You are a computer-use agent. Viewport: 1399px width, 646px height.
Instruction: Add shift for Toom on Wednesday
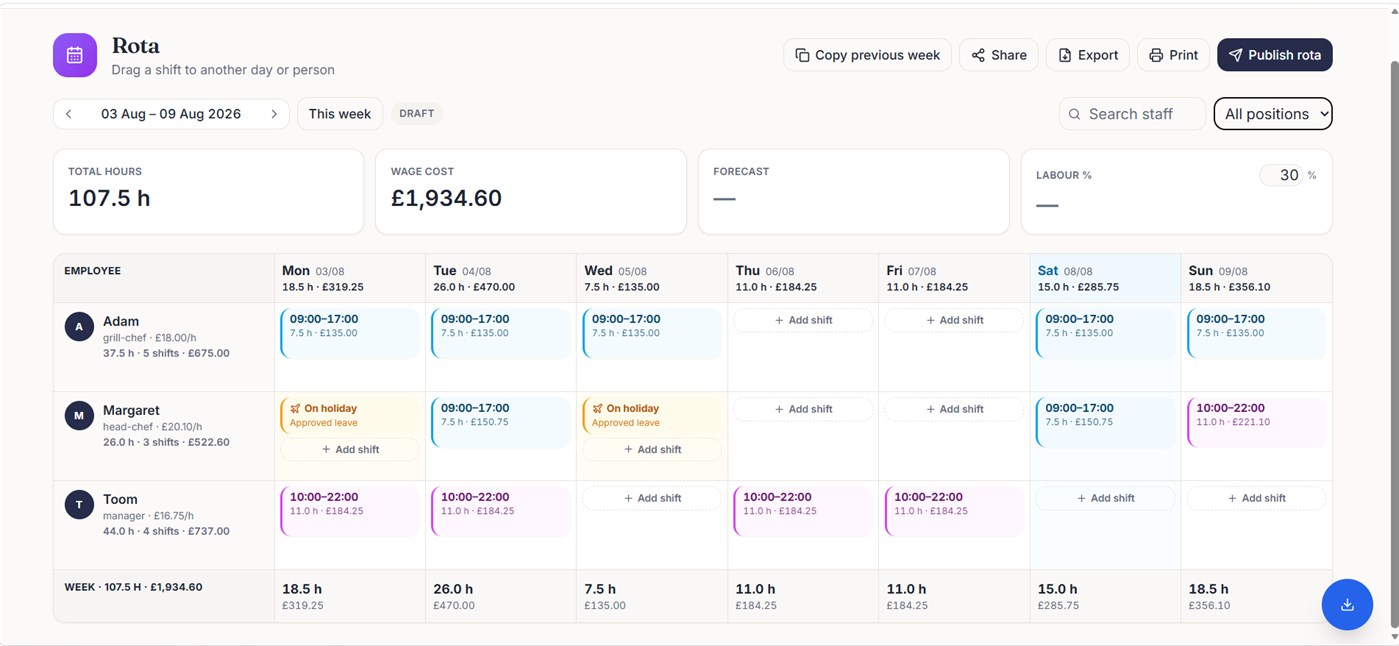coord(652,498)
